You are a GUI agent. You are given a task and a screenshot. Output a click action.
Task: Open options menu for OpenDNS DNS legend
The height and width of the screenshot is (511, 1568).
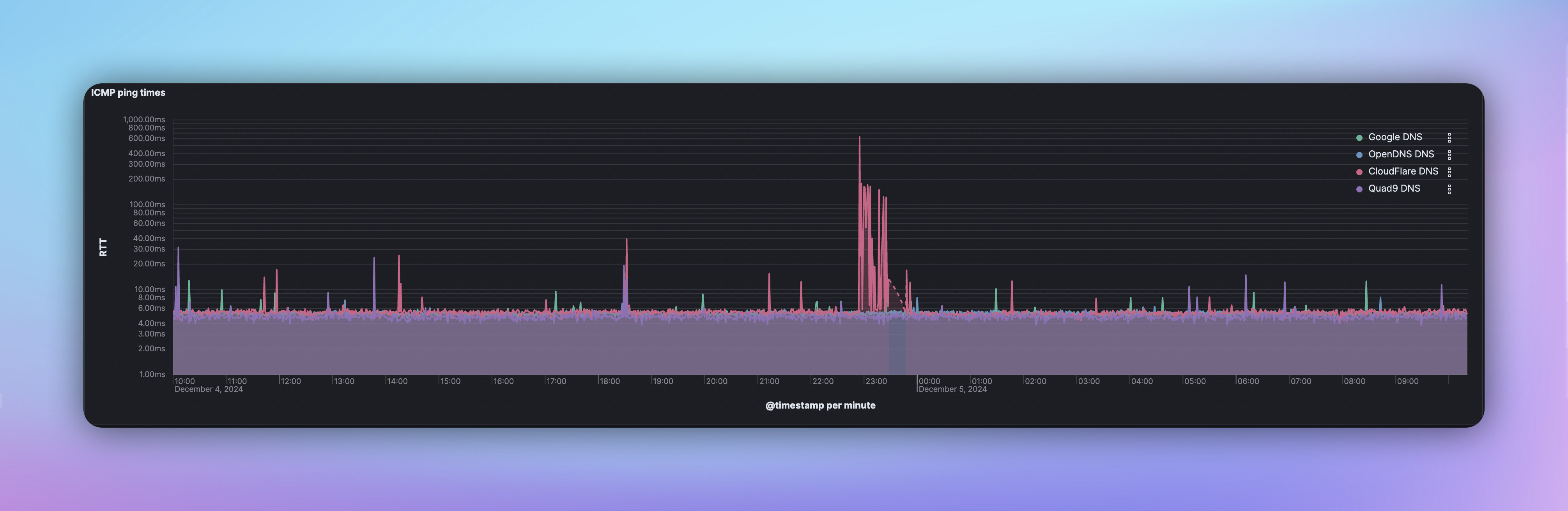pyautogui.click(x=1449, y=155)
